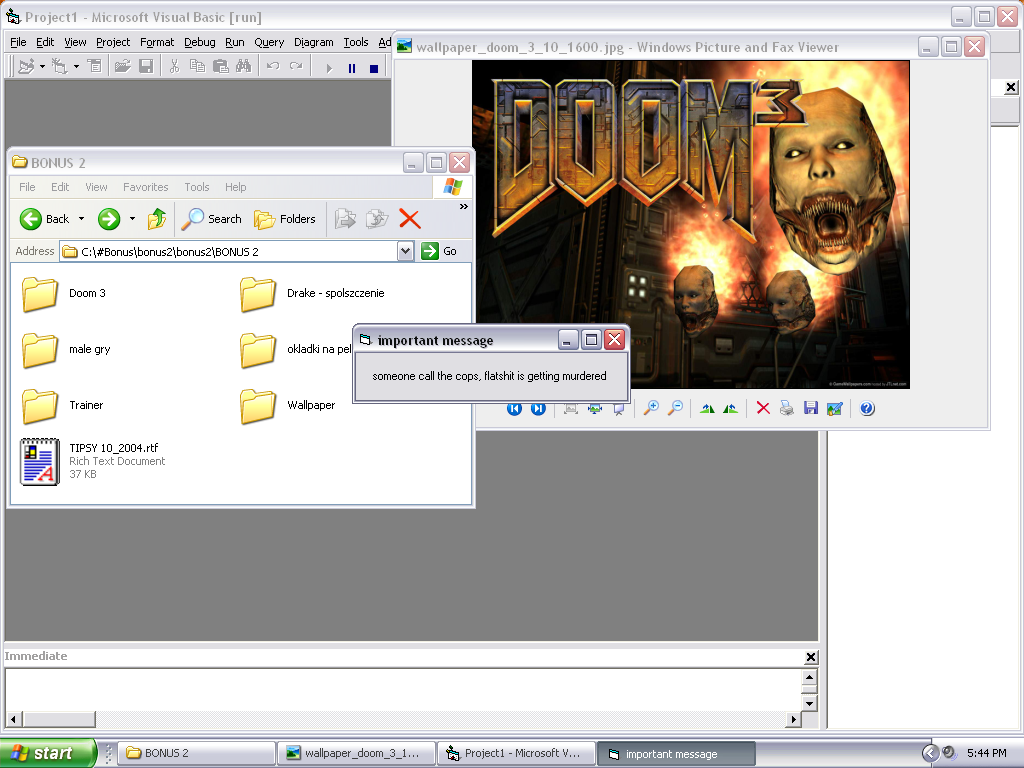Open the Diagram menu in Visual Basic
Screen dimensions: 1024x768
[x=313, y=42]
